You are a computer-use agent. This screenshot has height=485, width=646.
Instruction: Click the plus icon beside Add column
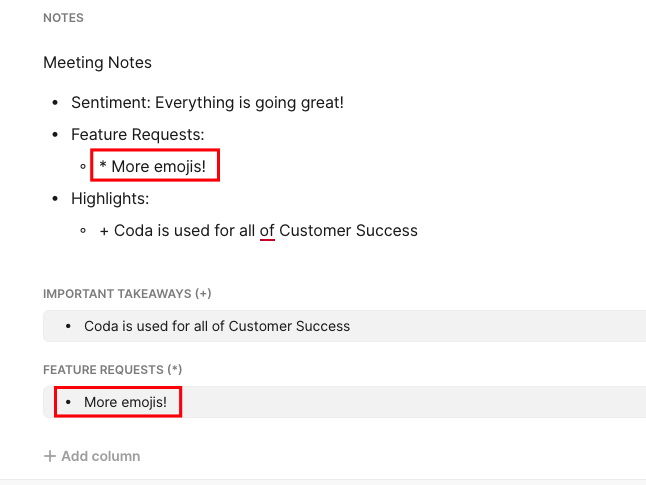click(50, 456)
